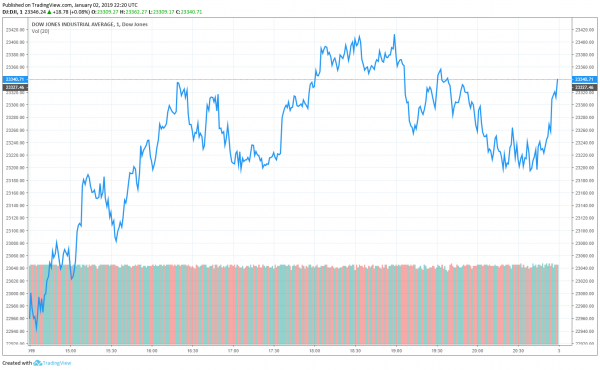Click the close value C:23340.71 in header
The image size is (600, 370).
pyautogui.click(x=189, y=12)
